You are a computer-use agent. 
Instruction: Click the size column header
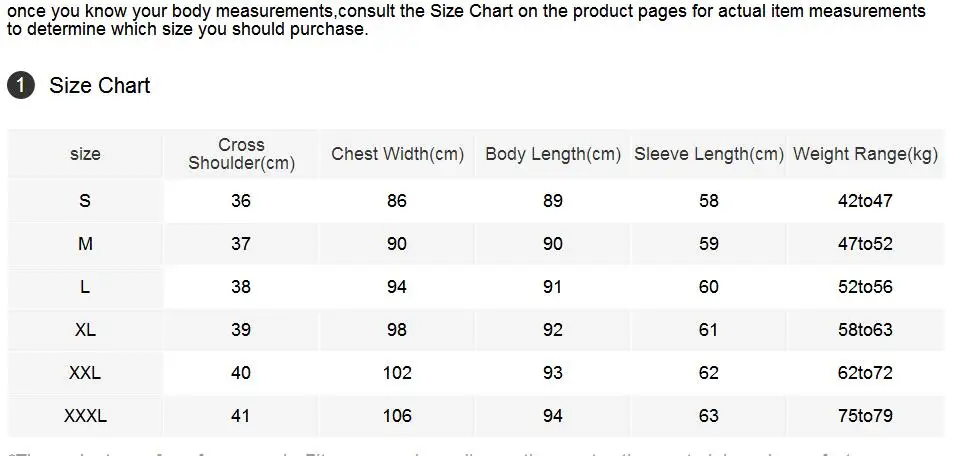click(85, 154)
